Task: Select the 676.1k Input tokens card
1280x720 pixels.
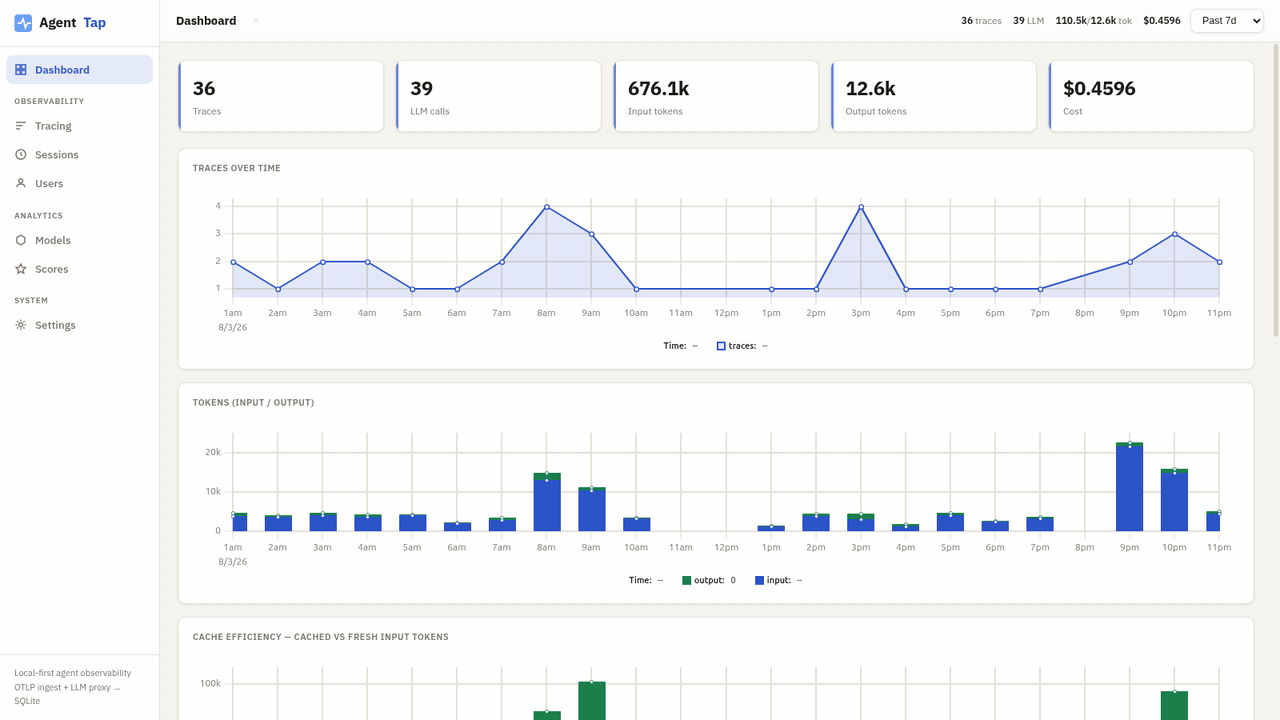Action: click(716, 96)
